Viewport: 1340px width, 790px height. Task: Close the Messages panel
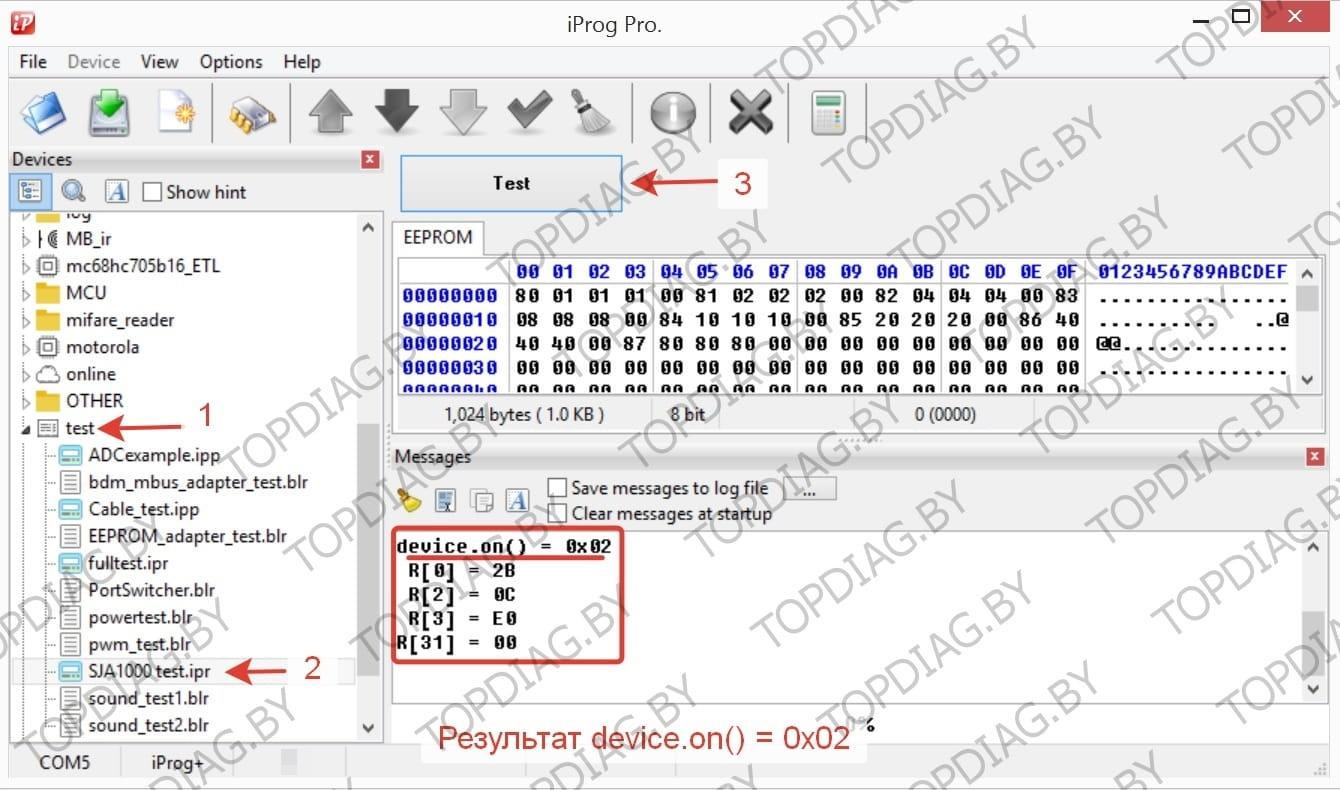(x=1315, y=456)
